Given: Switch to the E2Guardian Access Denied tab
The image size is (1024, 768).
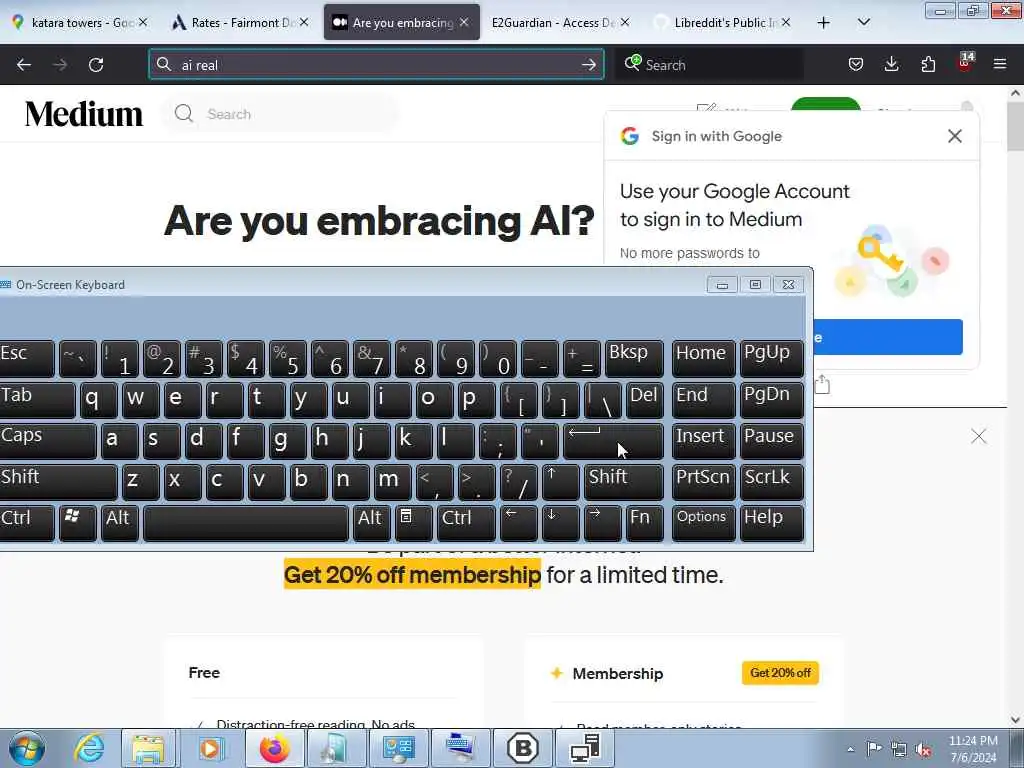Looking at the screenshot, I should pyautogui.click(x=560, y=22).
